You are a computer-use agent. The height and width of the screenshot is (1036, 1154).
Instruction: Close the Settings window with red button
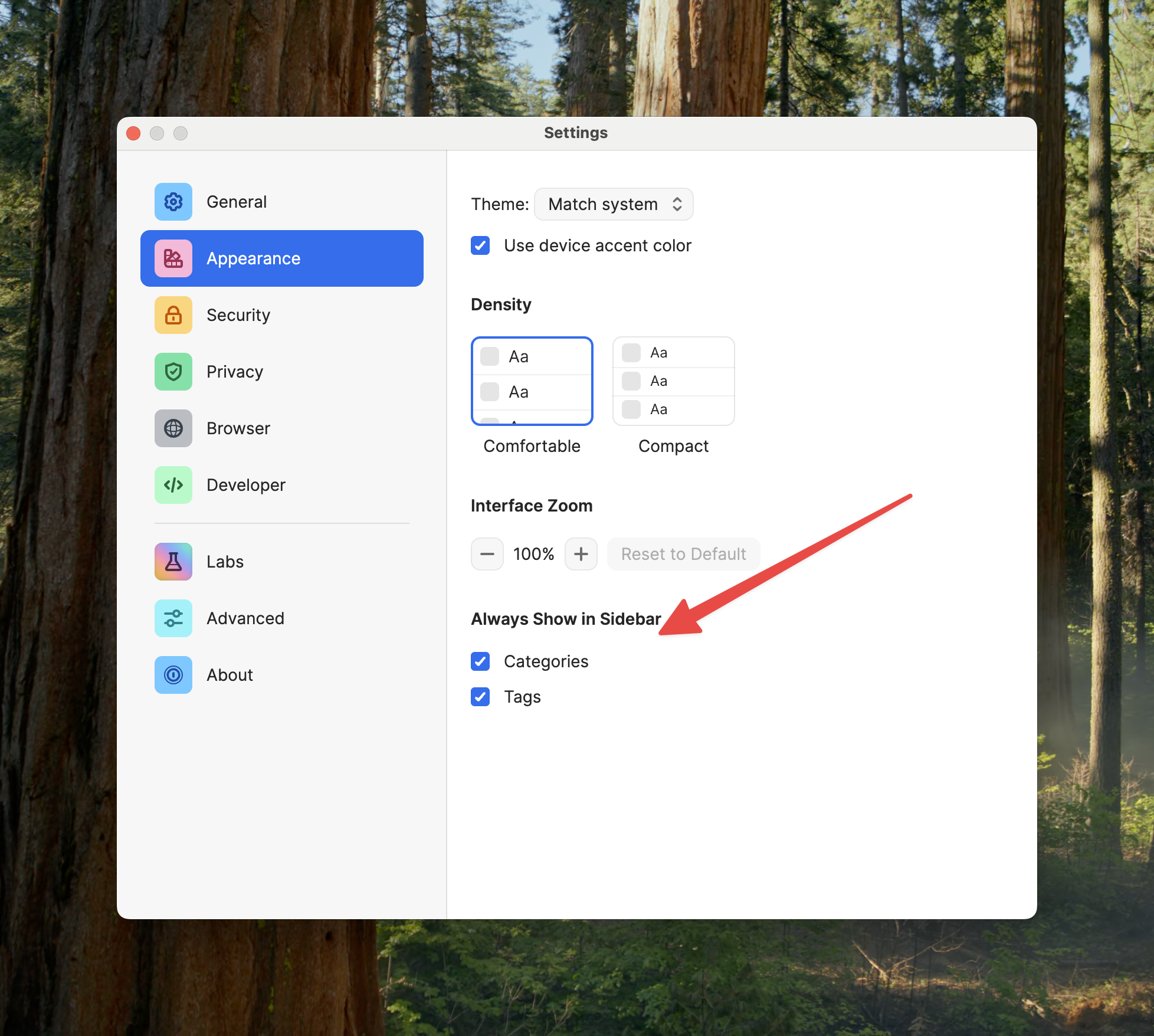(x=133, y=133)
